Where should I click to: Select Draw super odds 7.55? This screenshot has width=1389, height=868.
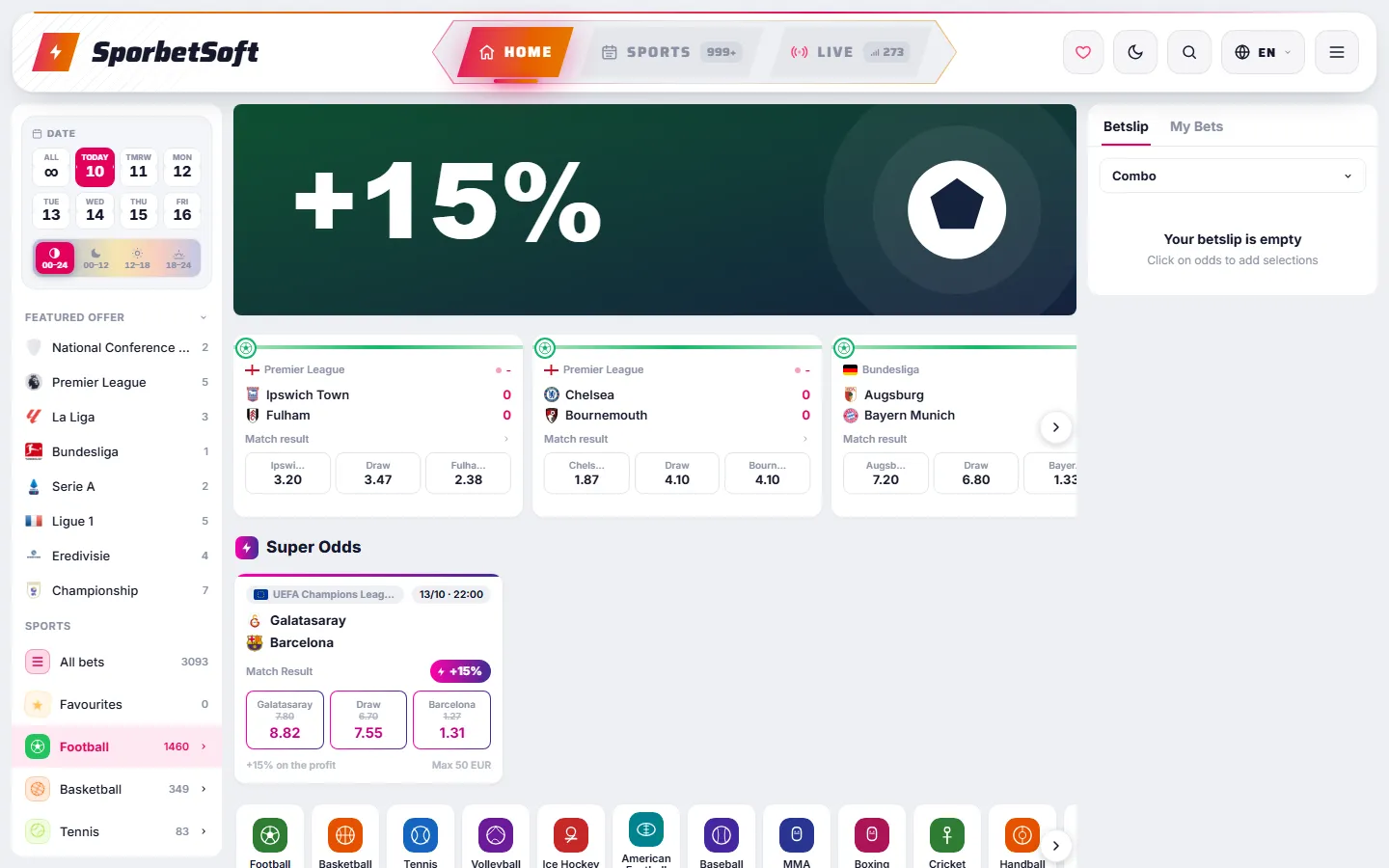368,719
